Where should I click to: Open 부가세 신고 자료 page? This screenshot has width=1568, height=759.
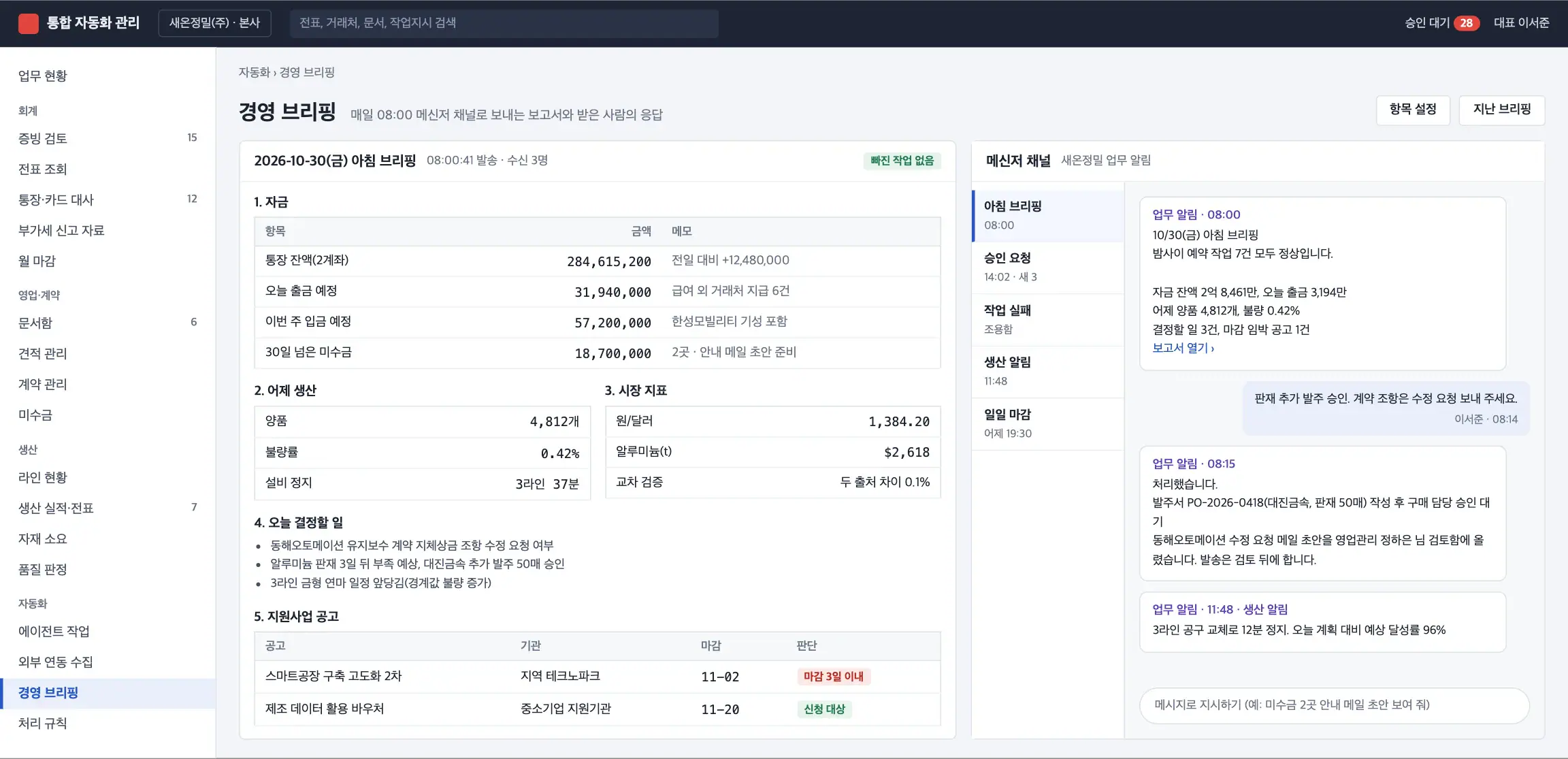click(x=108, y=230)
